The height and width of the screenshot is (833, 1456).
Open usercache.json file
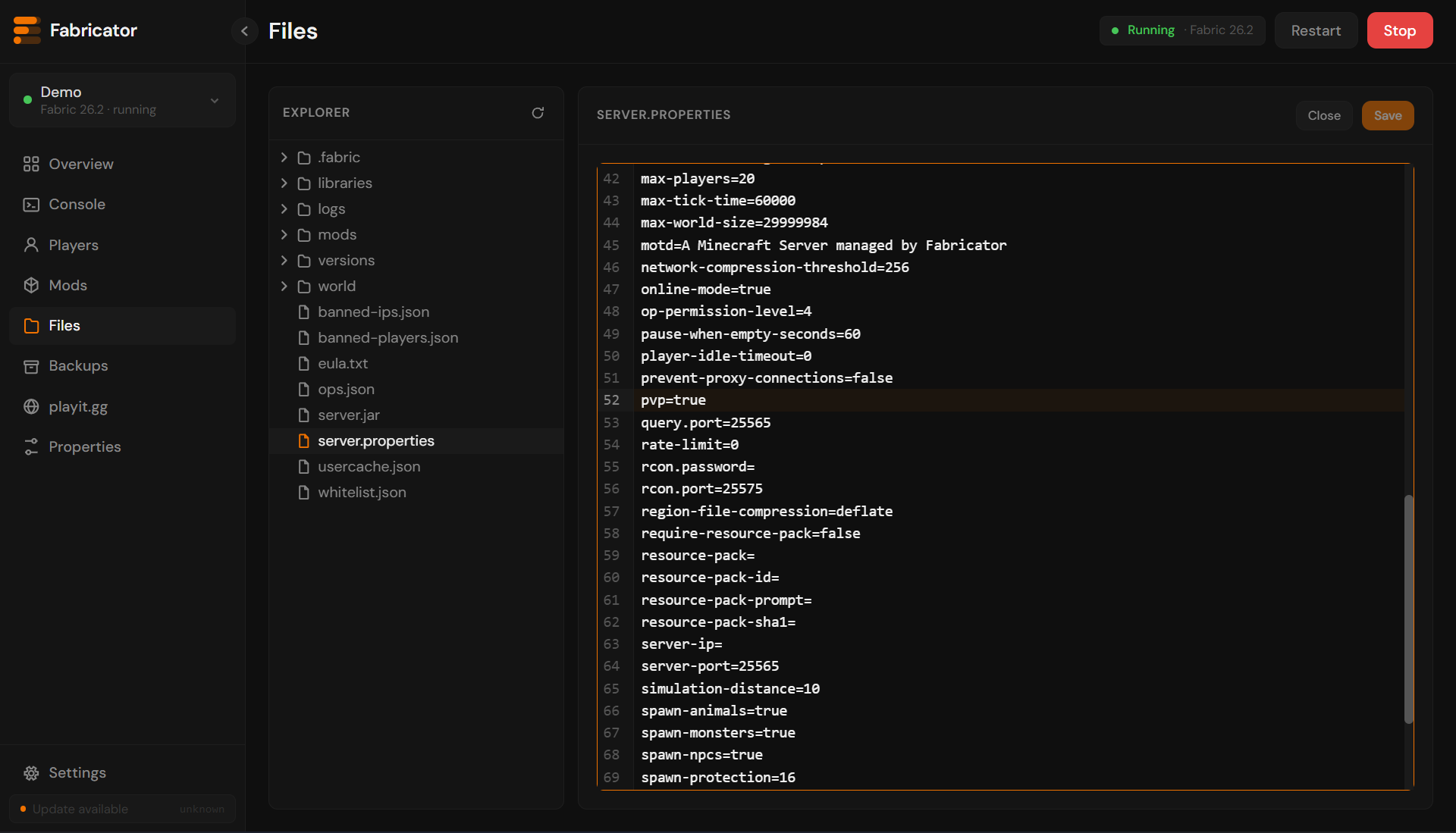pyautogui.click(x=416, y=467)
